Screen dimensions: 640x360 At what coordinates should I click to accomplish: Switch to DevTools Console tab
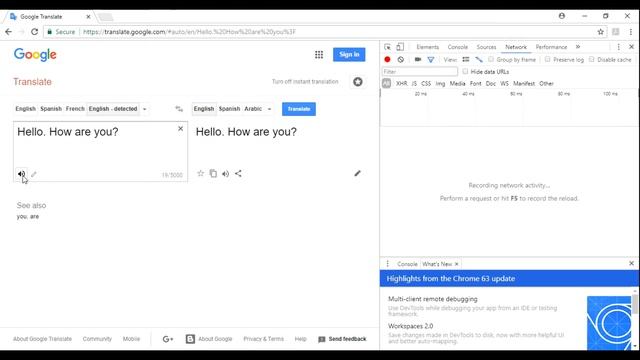(x=458, y=47)
